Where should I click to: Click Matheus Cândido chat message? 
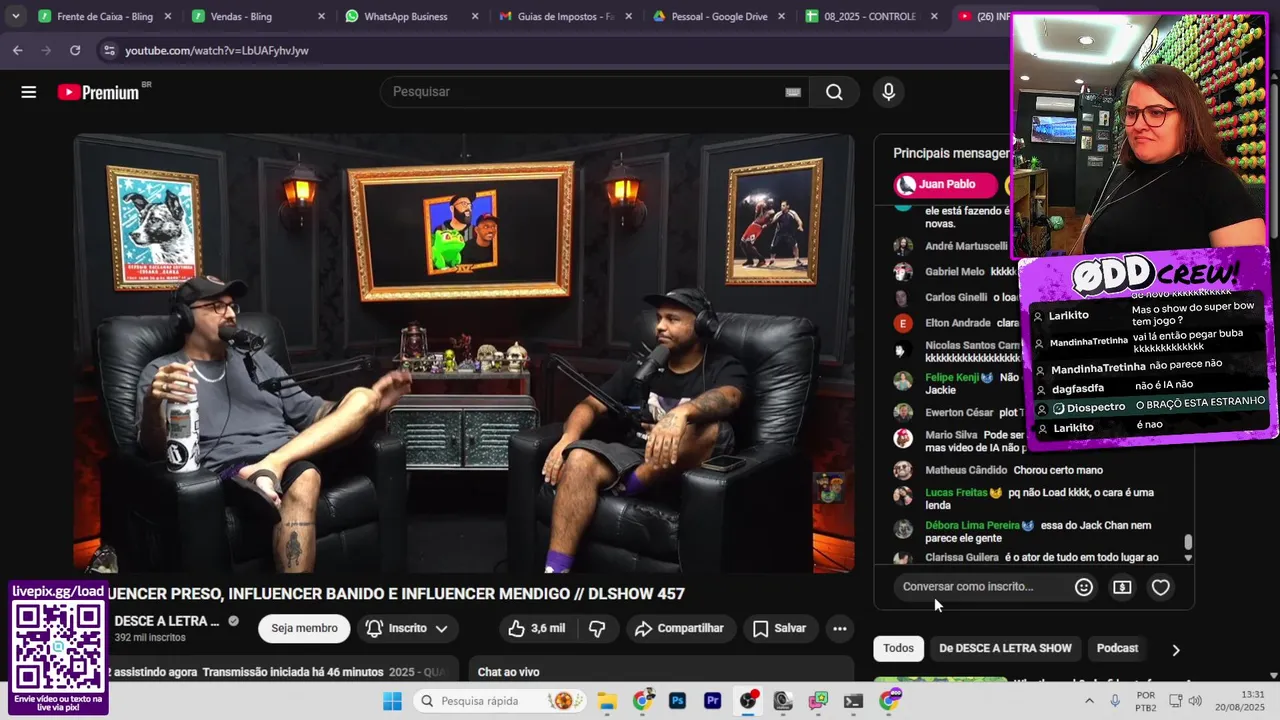coord(1013,470)
